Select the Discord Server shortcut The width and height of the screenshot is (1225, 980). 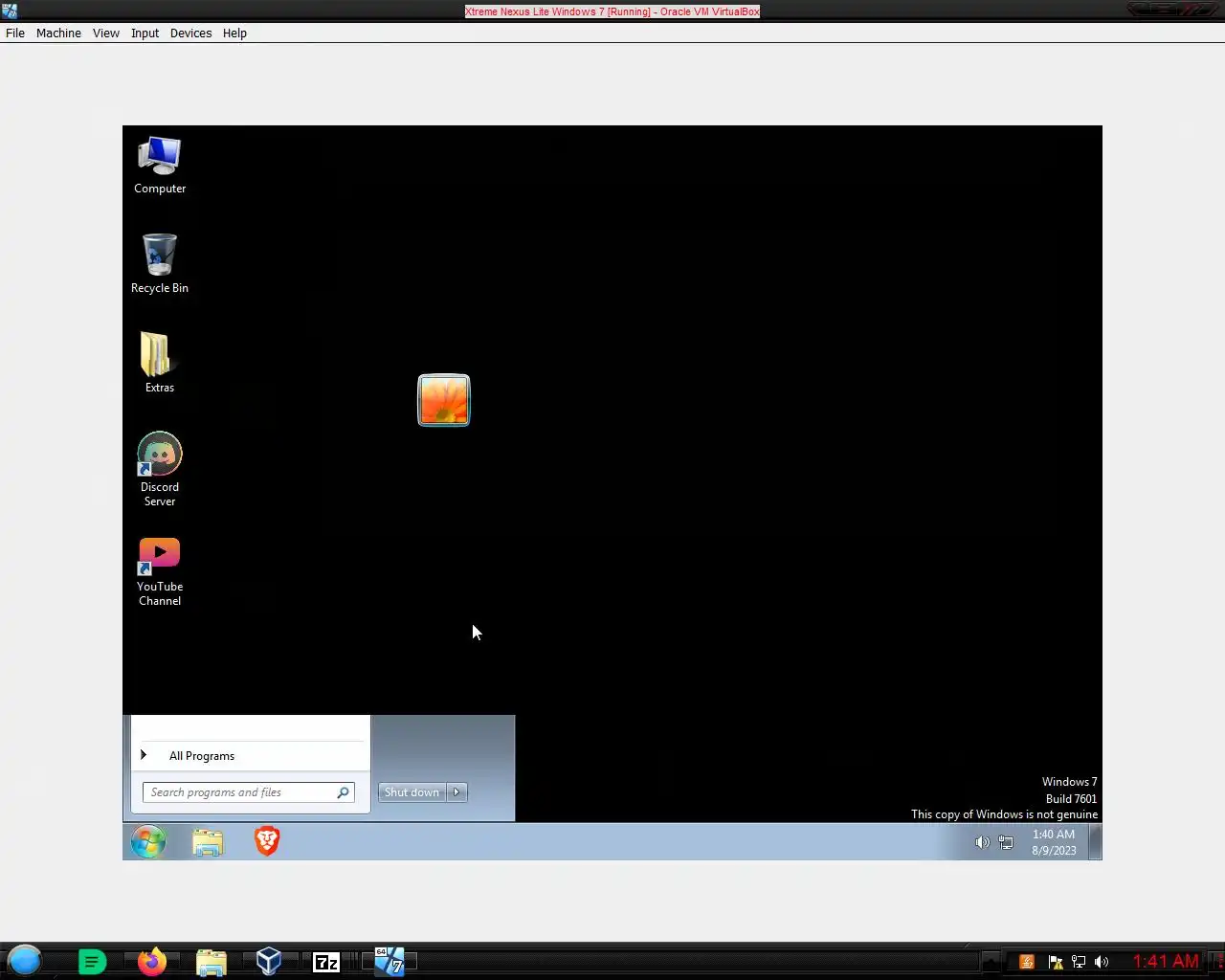[x=160, y=469]
